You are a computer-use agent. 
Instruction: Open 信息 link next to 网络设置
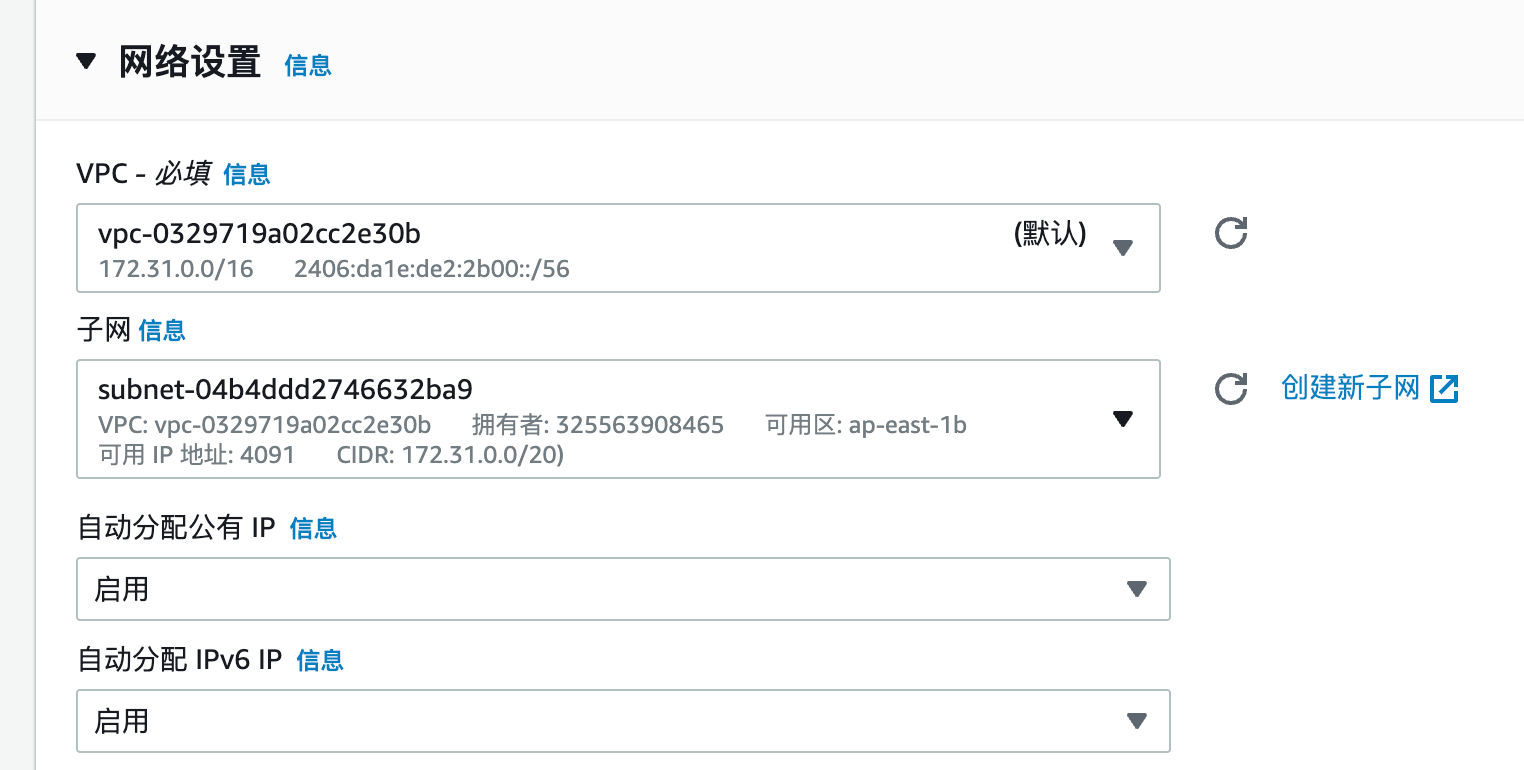tap(308, 66)
